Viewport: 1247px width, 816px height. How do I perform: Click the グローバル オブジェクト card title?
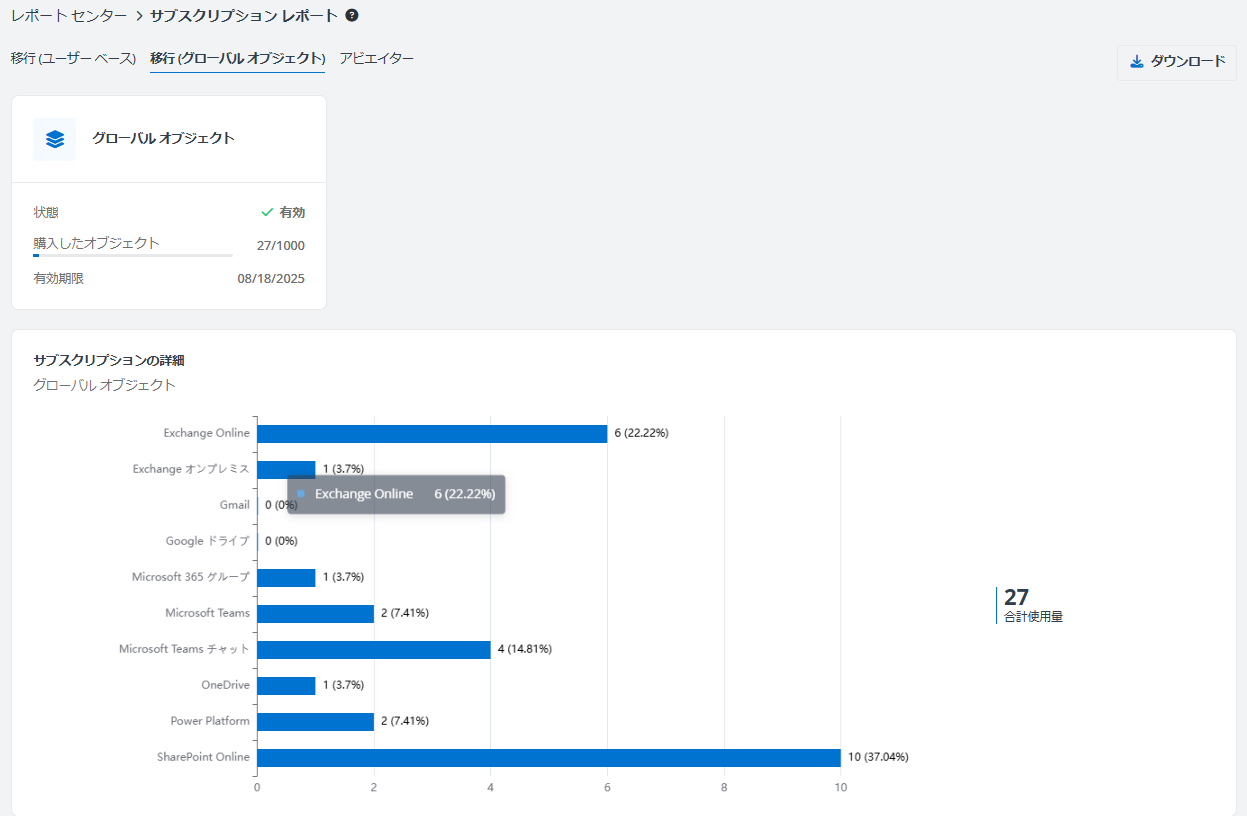tap(164, 139)
